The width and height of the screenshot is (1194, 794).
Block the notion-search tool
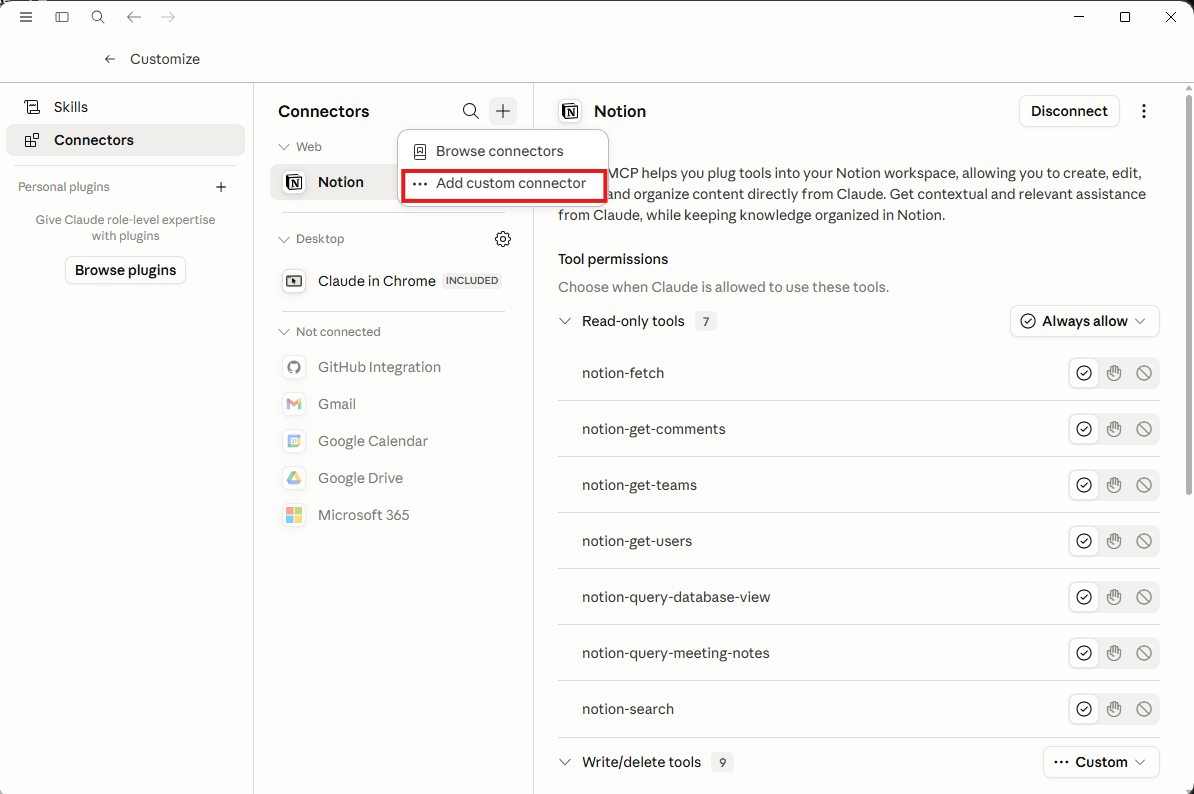pyautogui.click(x=1144, y=709)
